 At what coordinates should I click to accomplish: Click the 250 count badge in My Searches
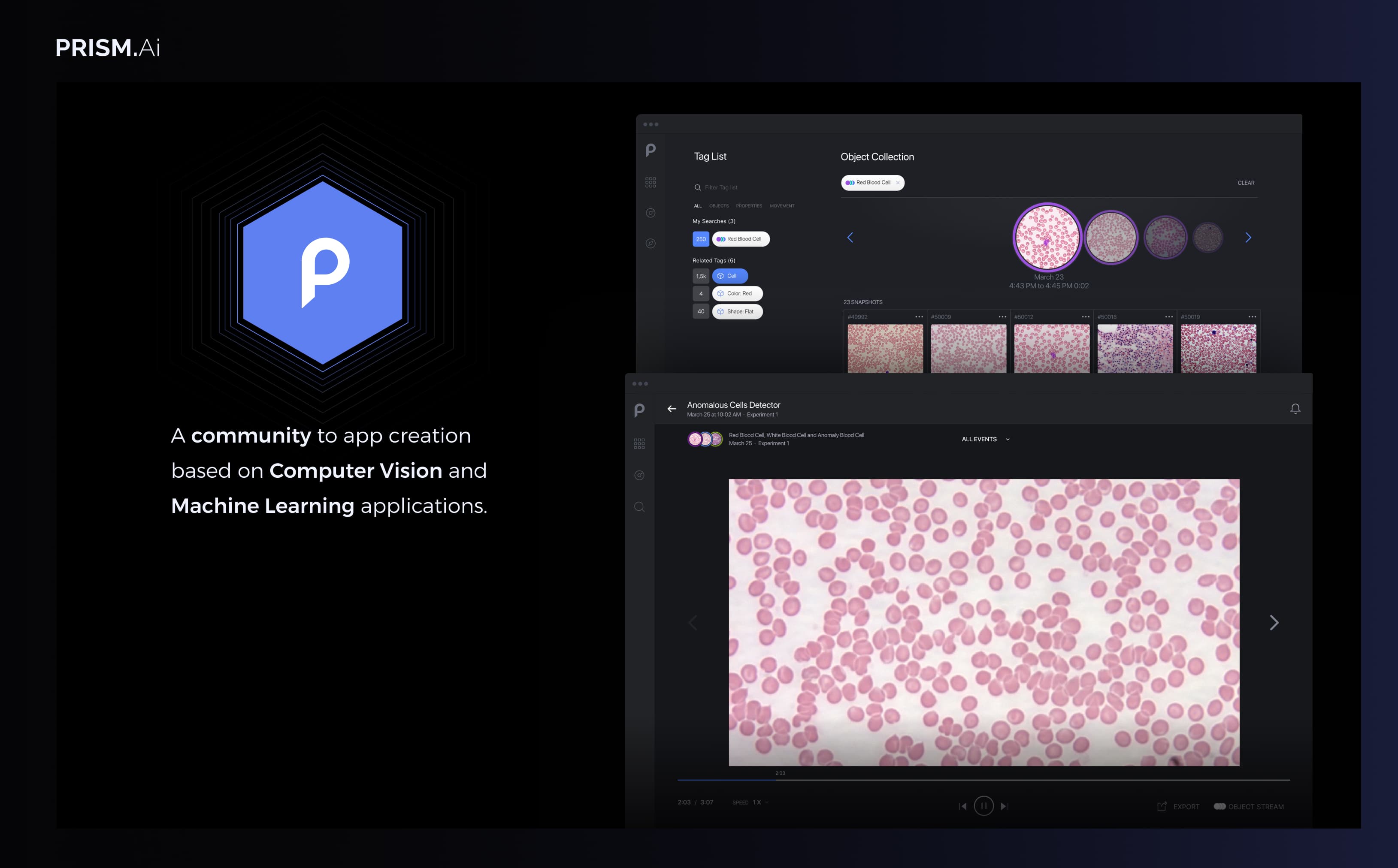pyautogui.click(x=701, y=239)
